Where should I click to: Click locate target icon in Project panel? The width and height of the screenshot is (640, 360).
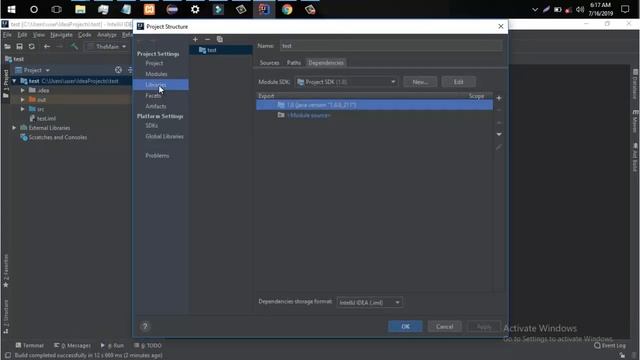click(x=118, y=70)
